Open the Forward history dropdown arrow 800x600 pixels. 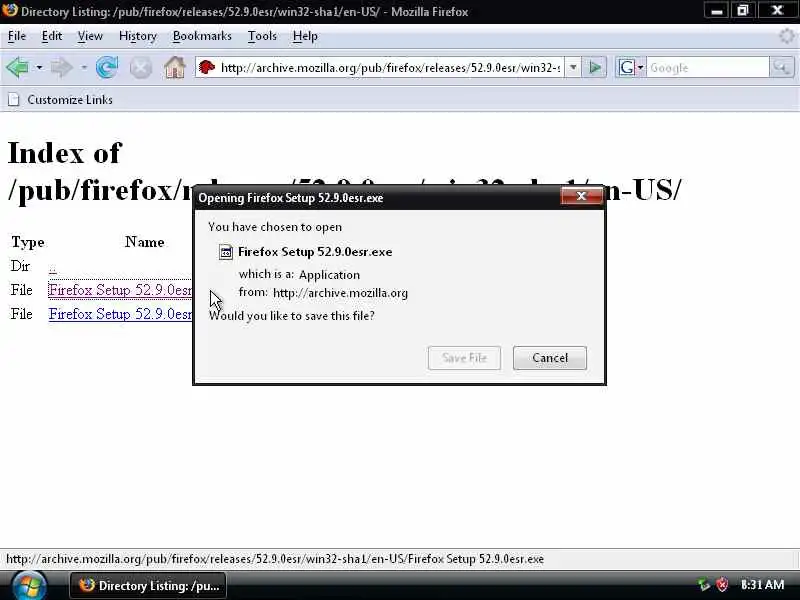84,67
